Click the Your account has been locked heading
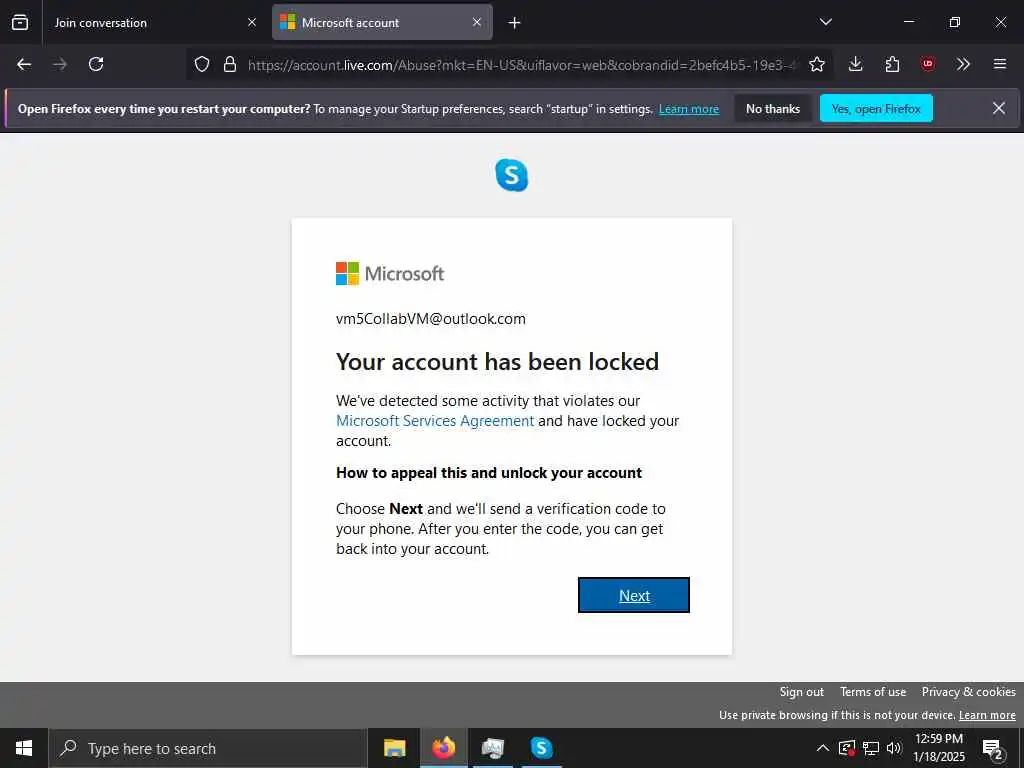Viewport: 1024px width, 768px height. [x=497, y=362]
